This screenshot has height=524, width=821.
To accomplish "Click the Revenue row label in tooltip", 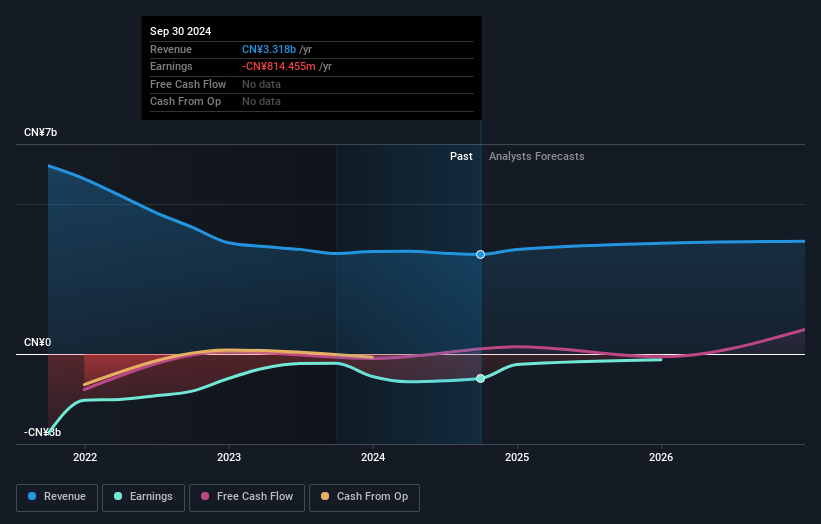I will click(171, 49).
